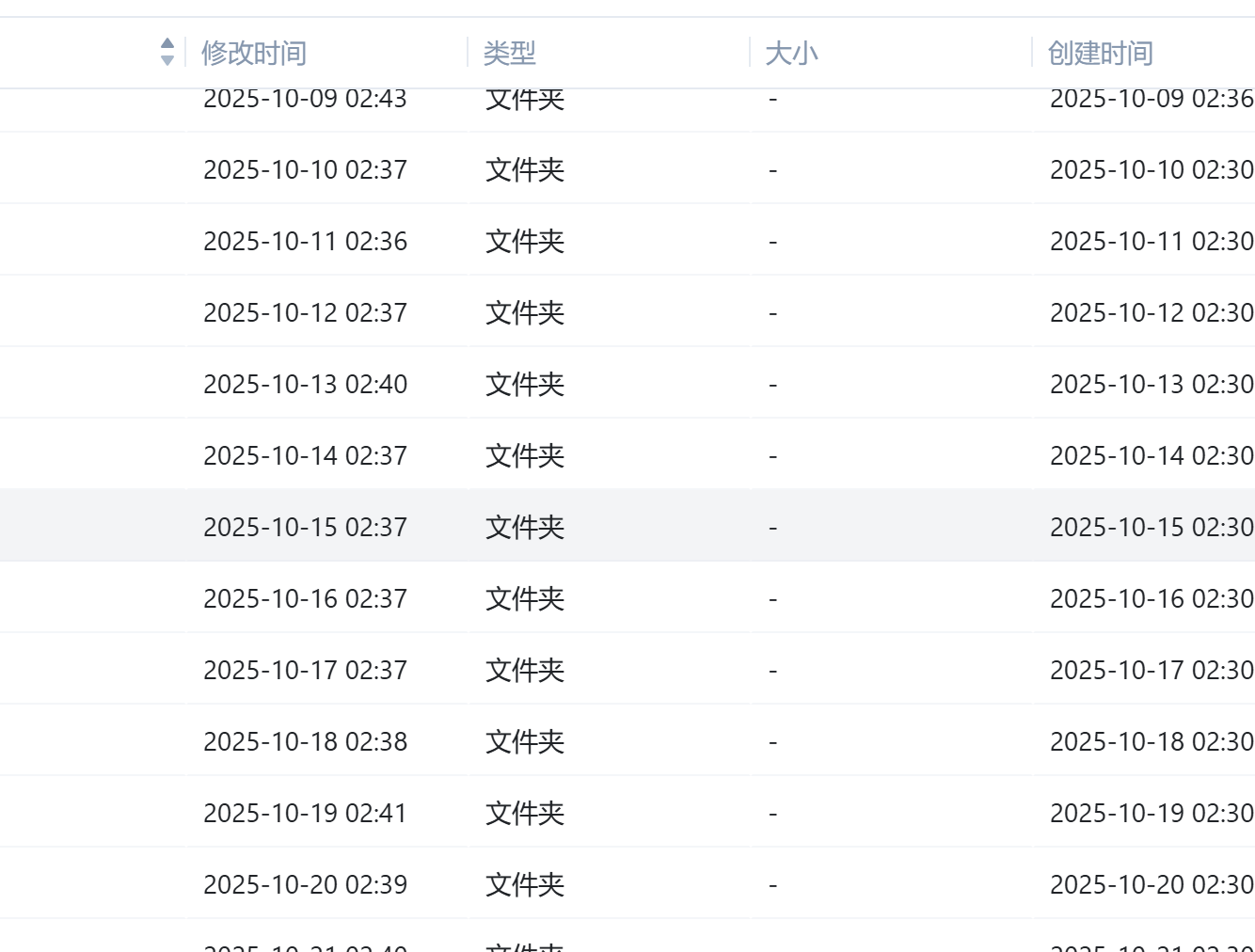Click modified time 2025-10-20 02:39
Viewport: 1255px width, 952px height.
[305, 884]
